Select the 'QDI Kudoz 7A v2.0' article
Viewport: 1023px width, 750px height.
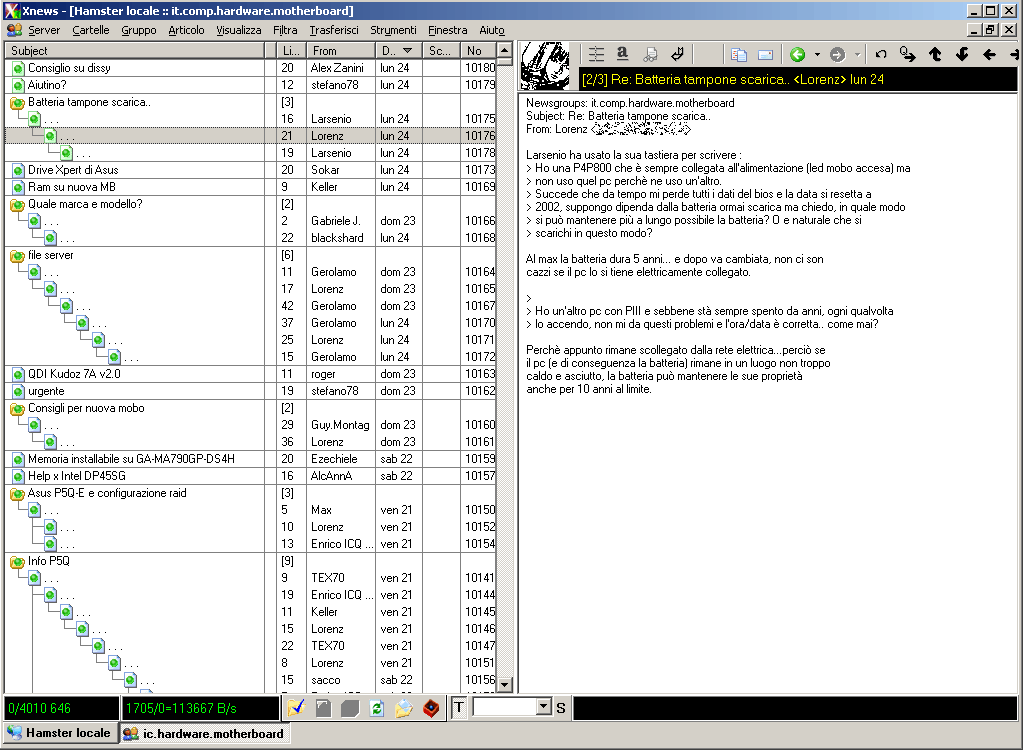point(251,374)
